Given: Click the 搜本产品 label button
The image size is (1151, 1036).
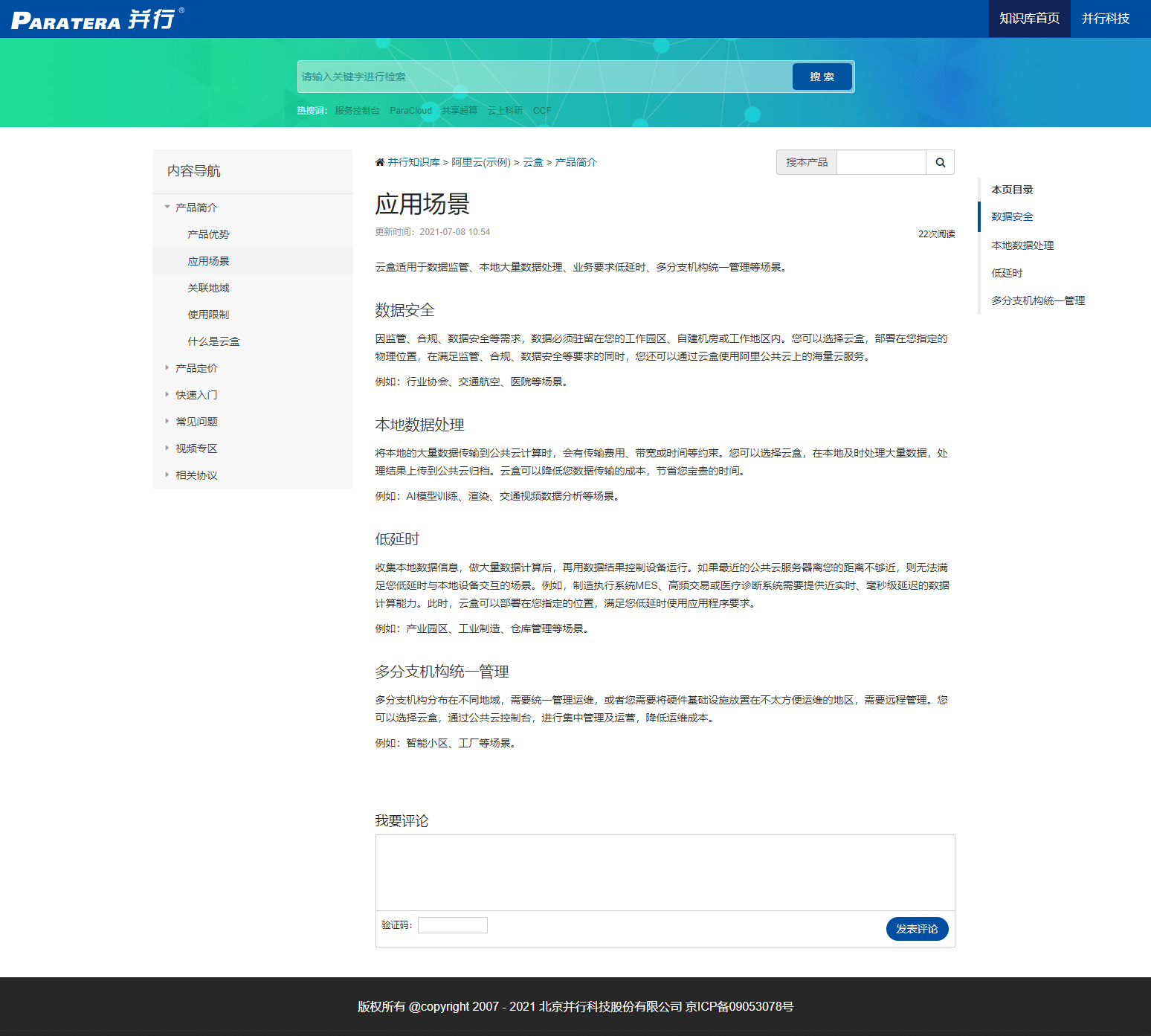Looking at the screenshot, I should pos(807,162).
